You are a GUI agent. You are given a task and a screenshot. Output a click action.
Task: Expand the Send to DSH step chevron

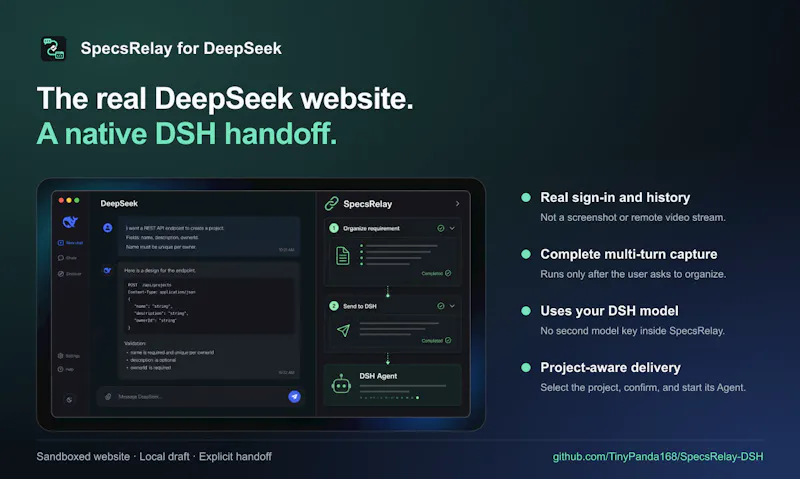point(452,306)
